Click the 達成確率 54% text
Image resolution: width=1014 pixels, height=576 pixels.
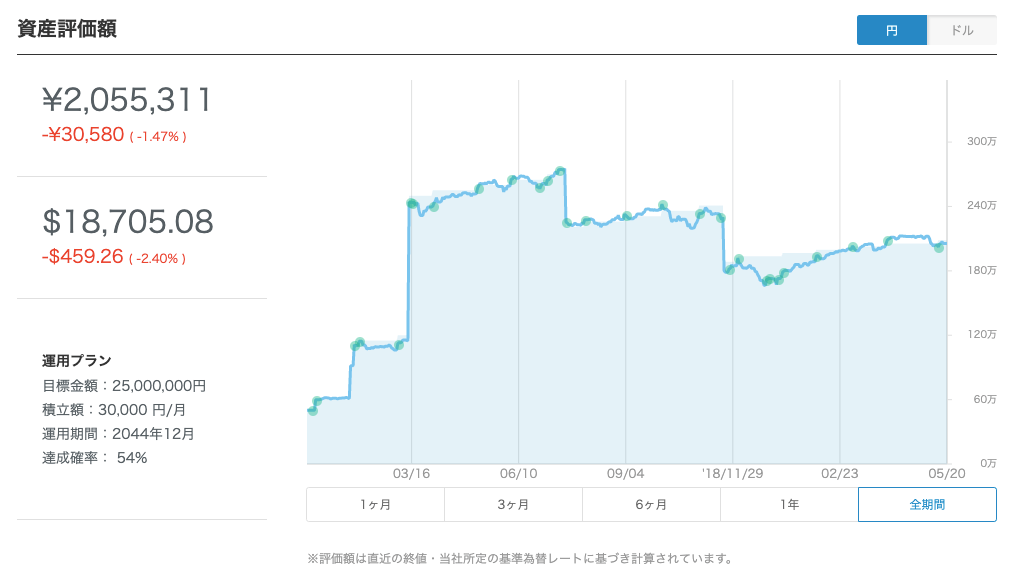click(x=94, y=458)
